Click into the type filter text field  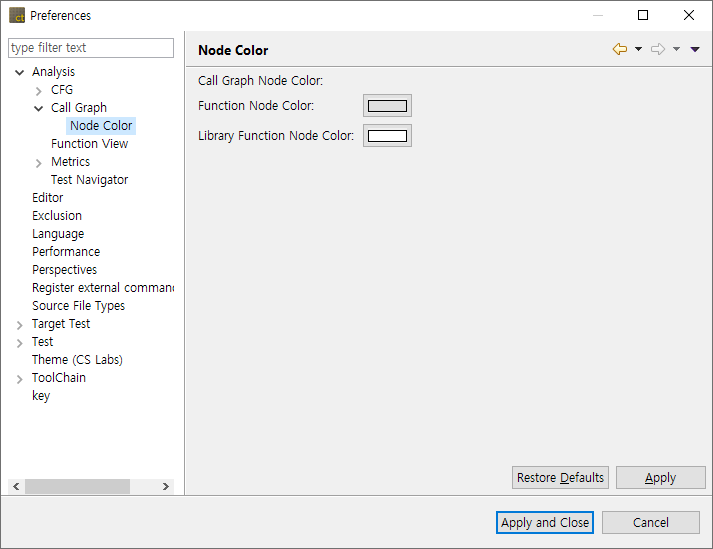(x=91, y=48)
